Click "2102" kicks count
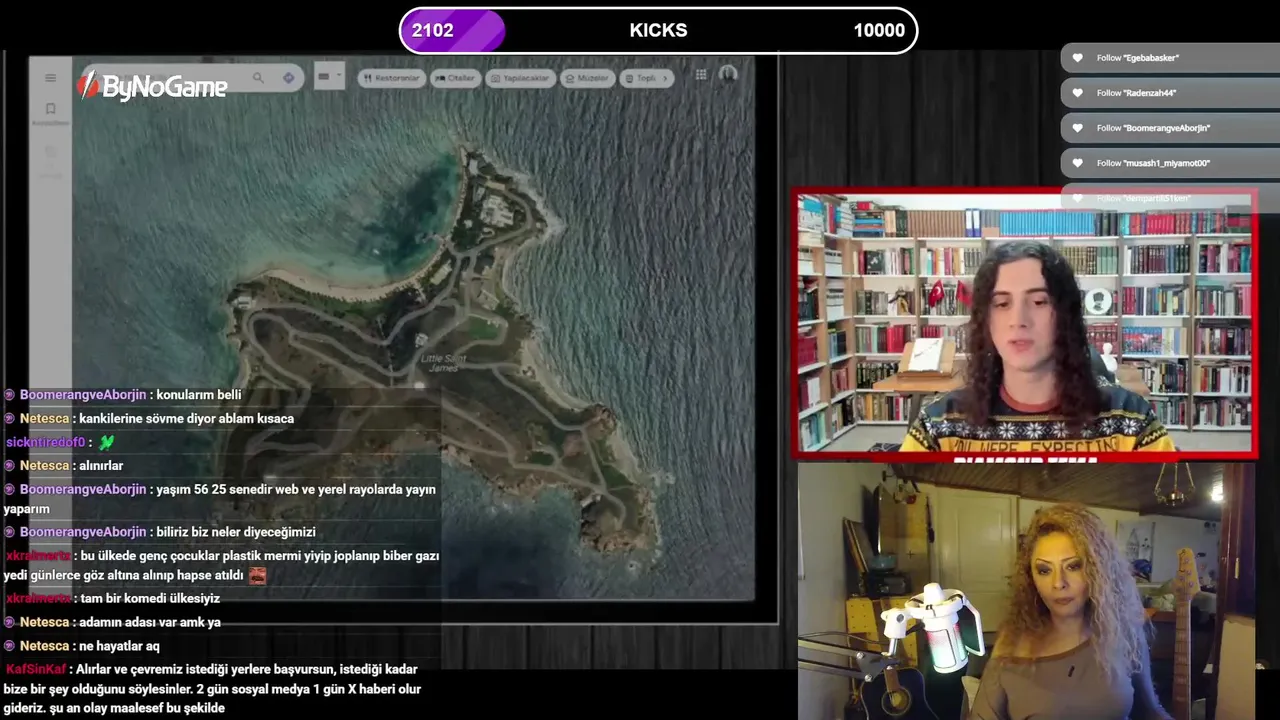Screen dimensions: 1280x720 pyautogui.click(x=433, y=30)
